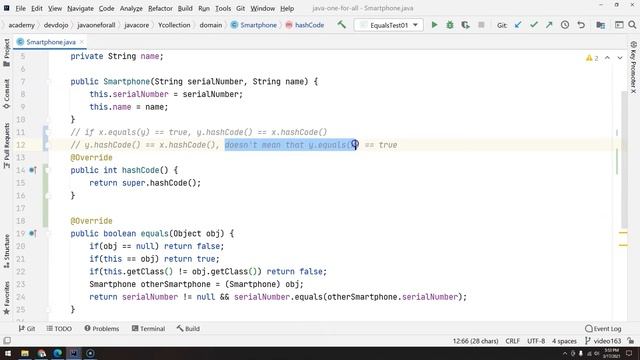
Task: Click override gutter icon on equals line 19
Action: (x=33, y=233)
